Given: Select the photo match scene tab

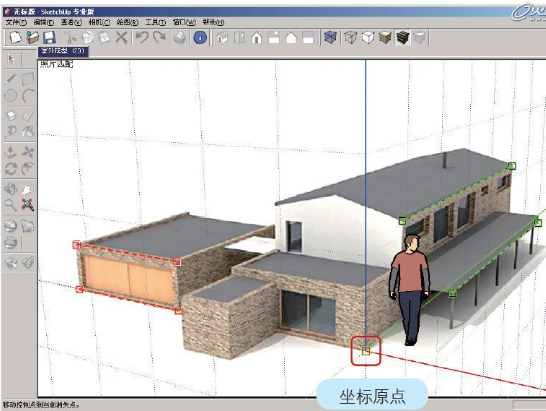Looking at the screenshot, I should pyautogui.click(x=63, y=51).
